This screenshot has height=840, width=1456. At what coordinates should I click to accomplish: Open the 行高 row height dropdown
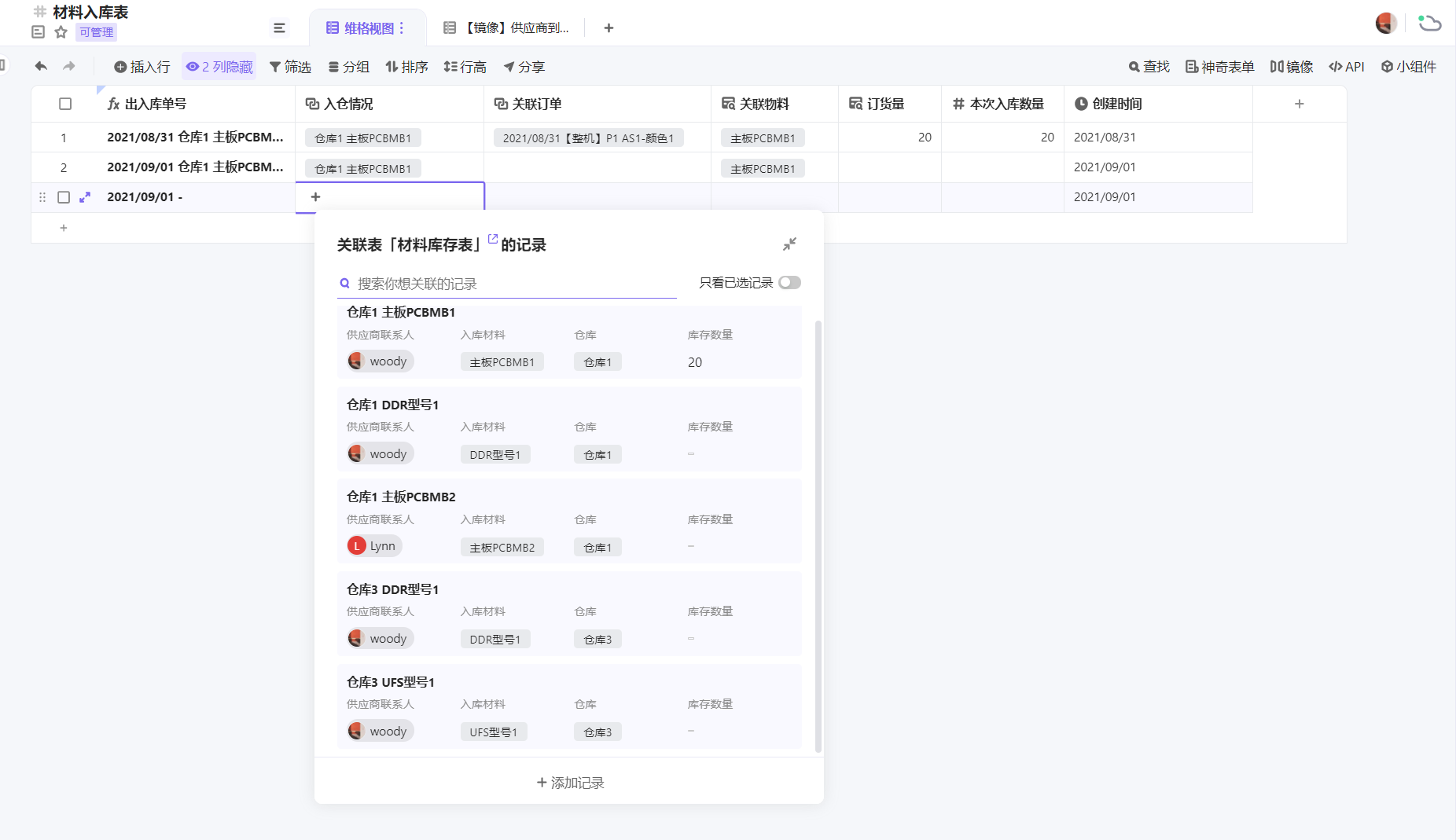click(x=465, y=67)
